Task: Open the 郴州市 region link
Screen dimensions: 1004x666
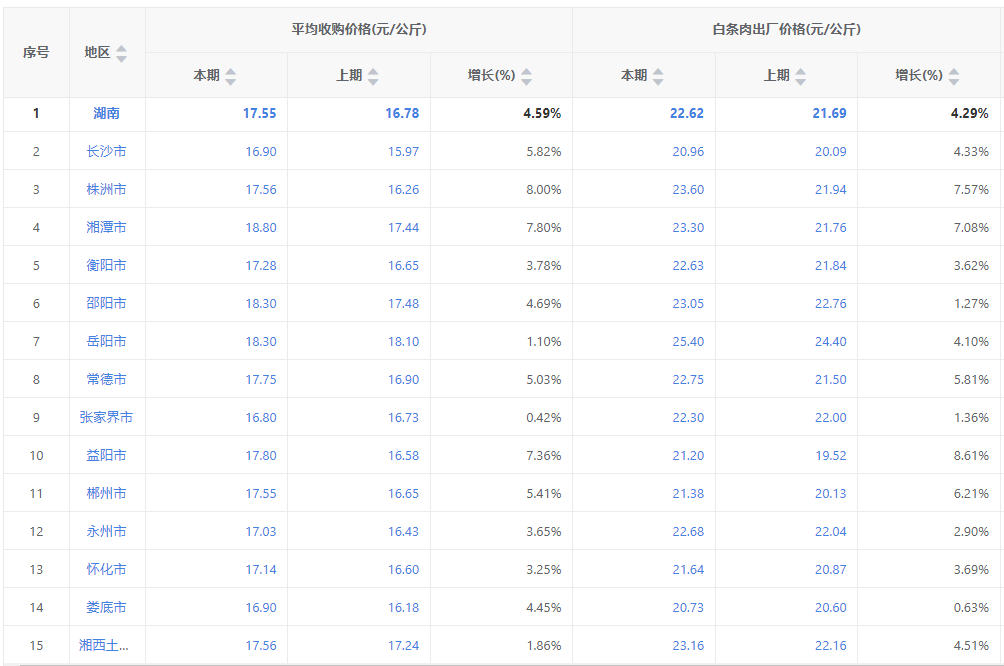Action: point(106,493)
